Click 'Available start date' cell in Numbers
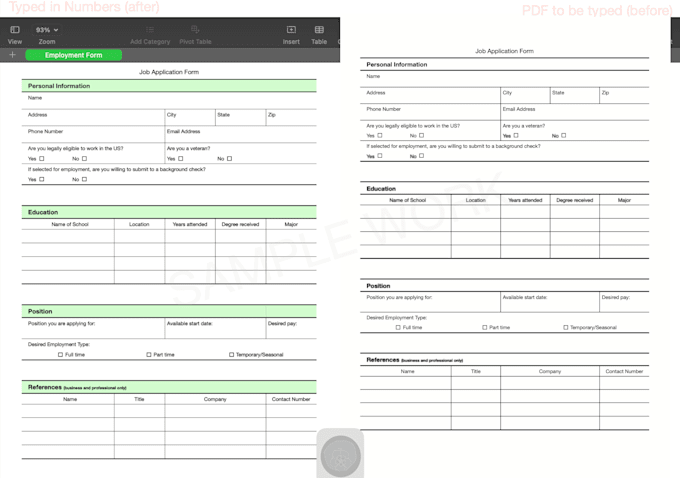680x478 pixels. point(216,328)
